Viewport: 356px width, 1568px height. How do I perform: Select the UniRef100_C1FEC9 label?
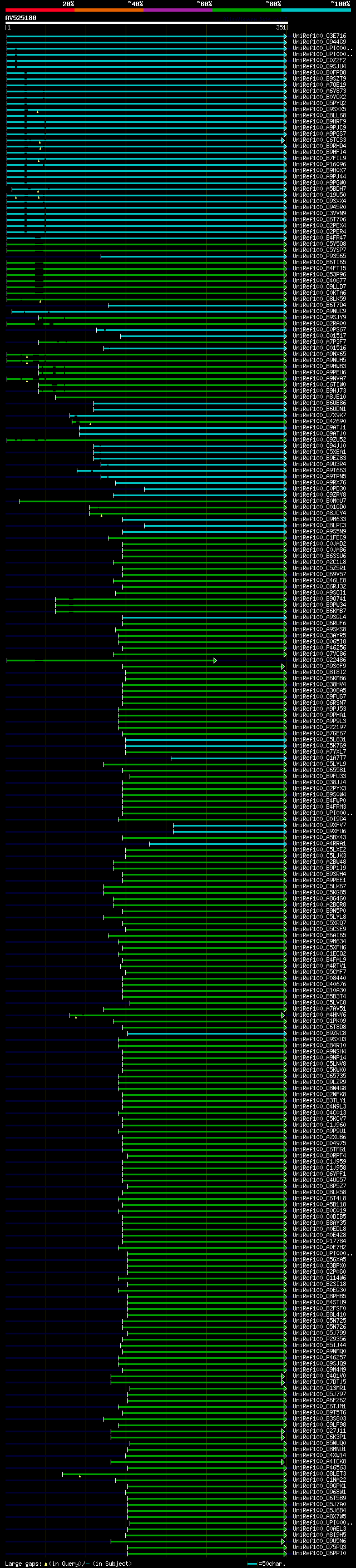pyautogui.click(x=319, y=537)
